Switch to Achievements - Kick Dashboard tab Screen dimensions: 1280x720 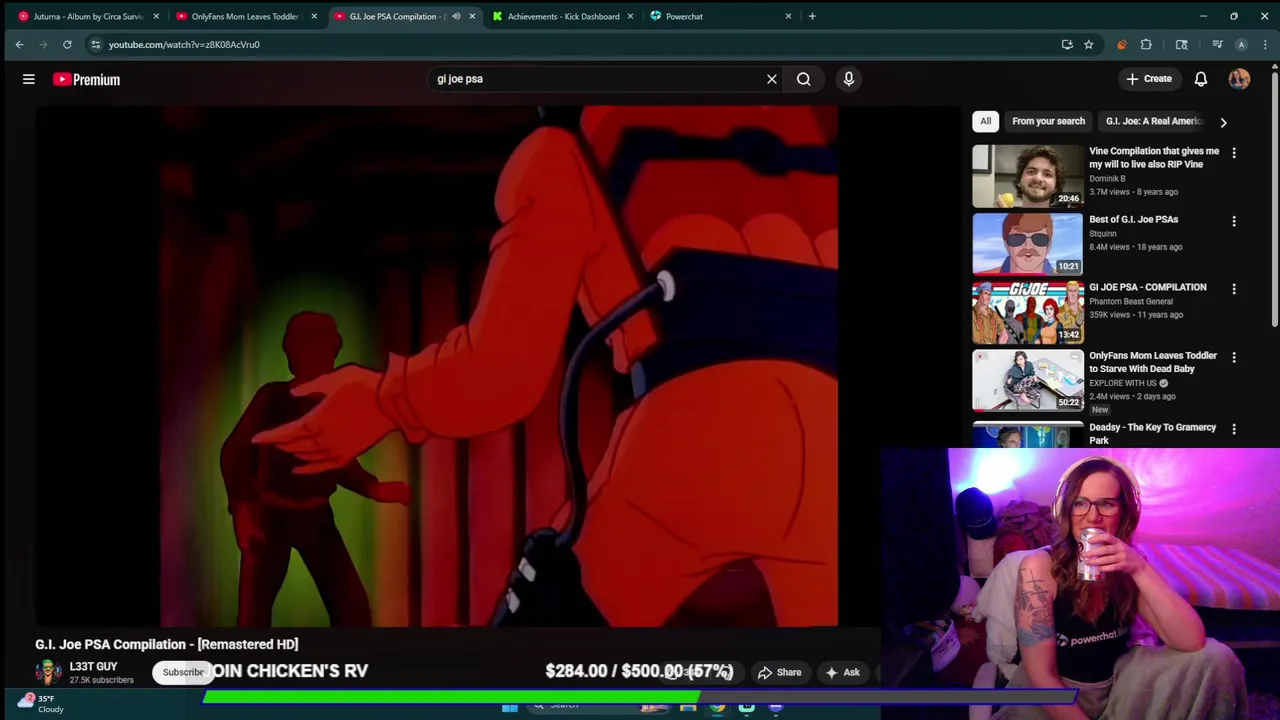point(563,16)
